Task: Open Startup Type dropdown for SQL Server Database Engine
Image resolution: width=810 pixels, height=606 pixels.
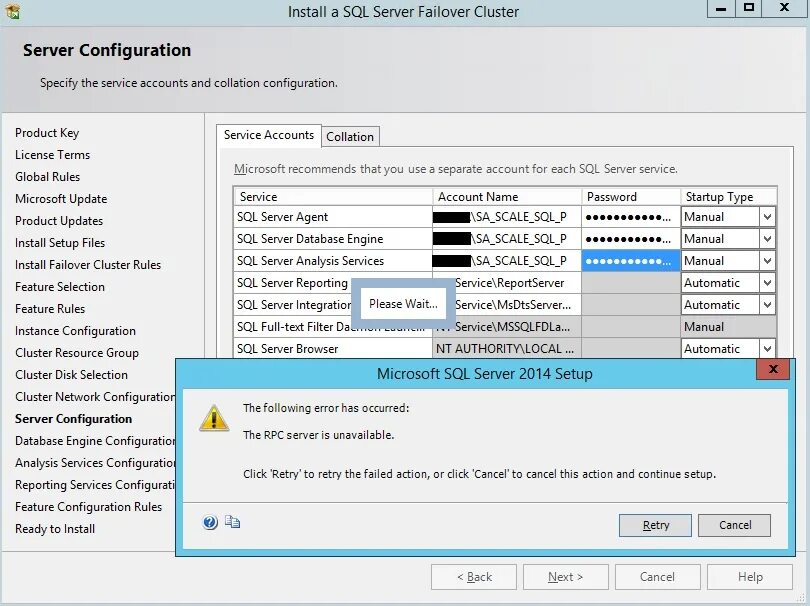Action: (767, 239)
